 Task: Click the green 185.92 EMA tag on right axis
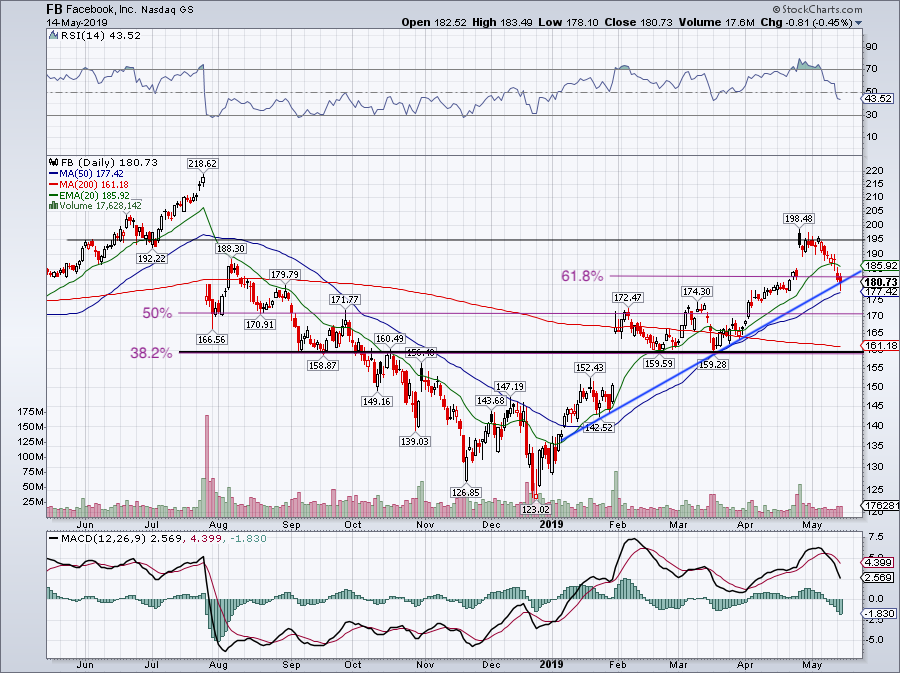tap(882, 266)
